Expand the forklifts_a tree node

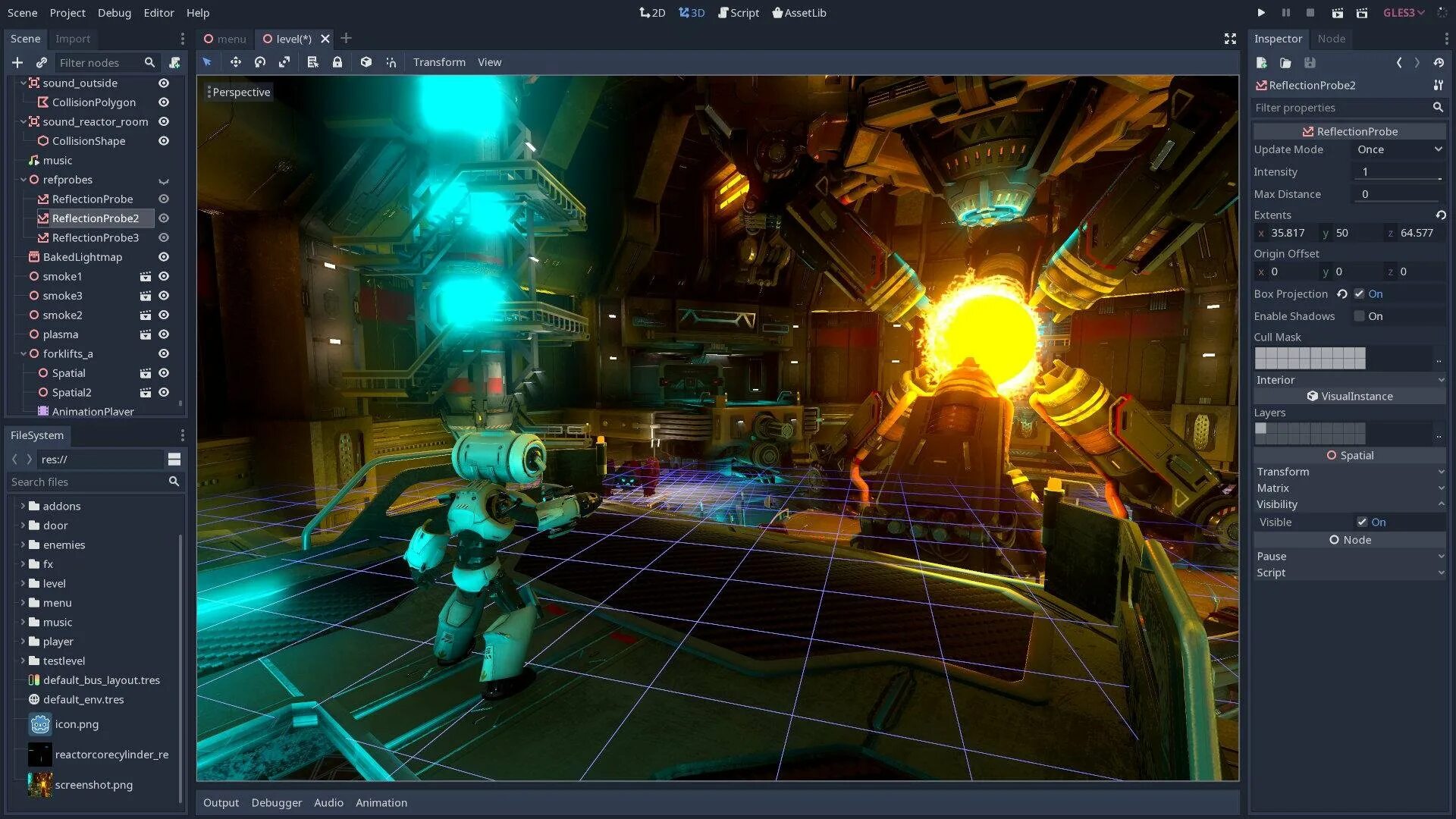pyautogui.click(x=23, y=353)
